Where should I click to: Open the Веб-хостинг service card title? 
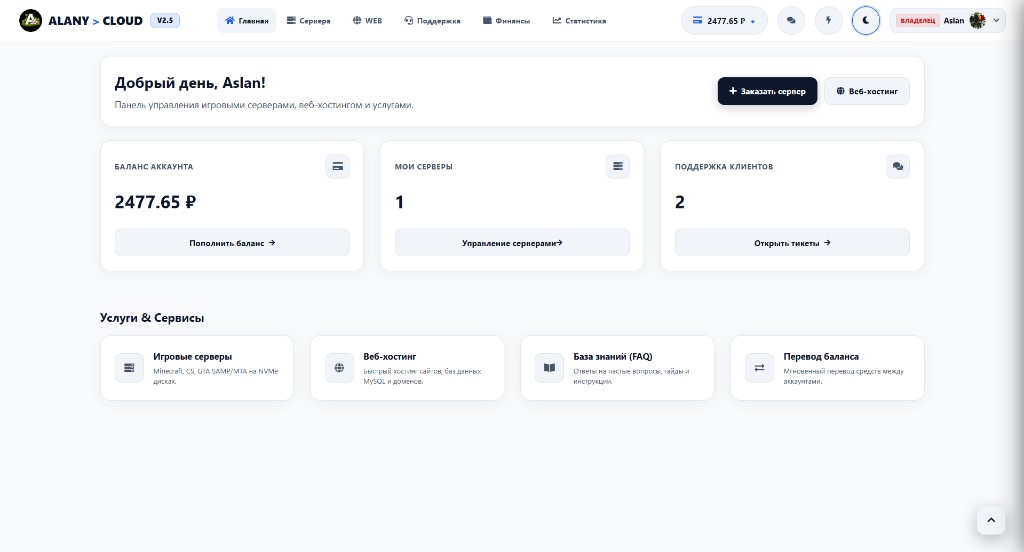pos(390,357)
